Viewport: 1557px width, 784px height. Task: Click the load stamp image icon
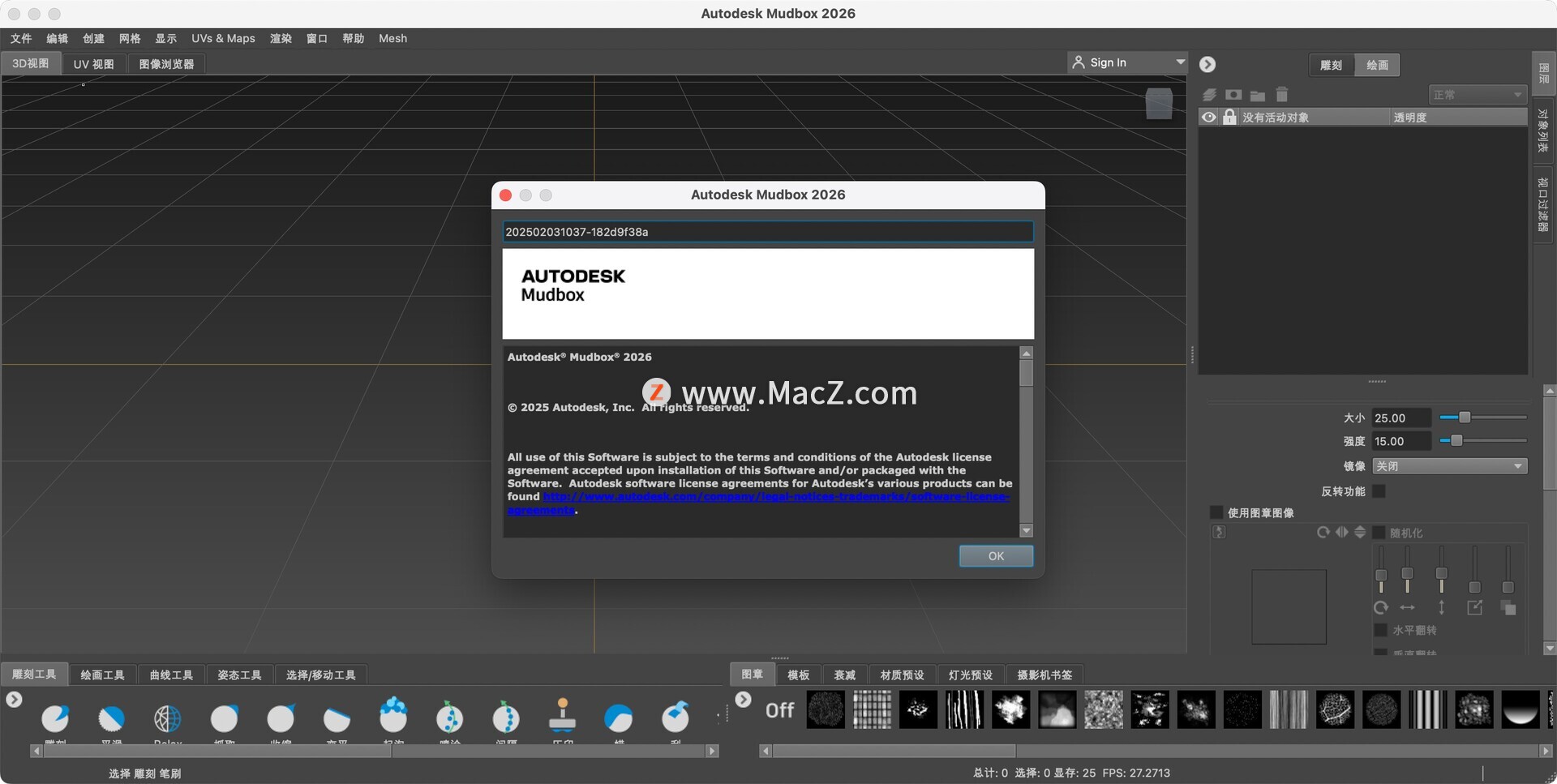(1219, 532)
